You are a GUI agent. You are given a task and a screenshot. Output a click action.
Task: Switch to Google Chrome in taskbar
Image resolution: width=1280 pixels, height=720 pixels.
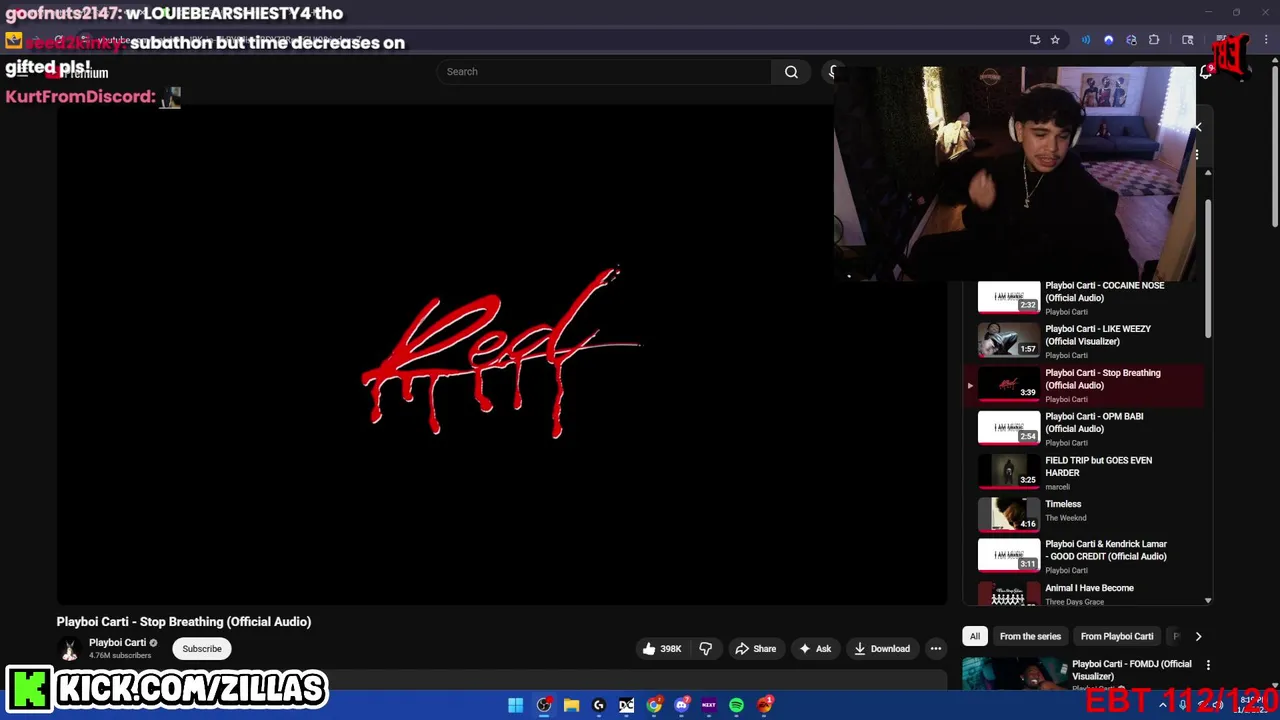pos(654,705)
